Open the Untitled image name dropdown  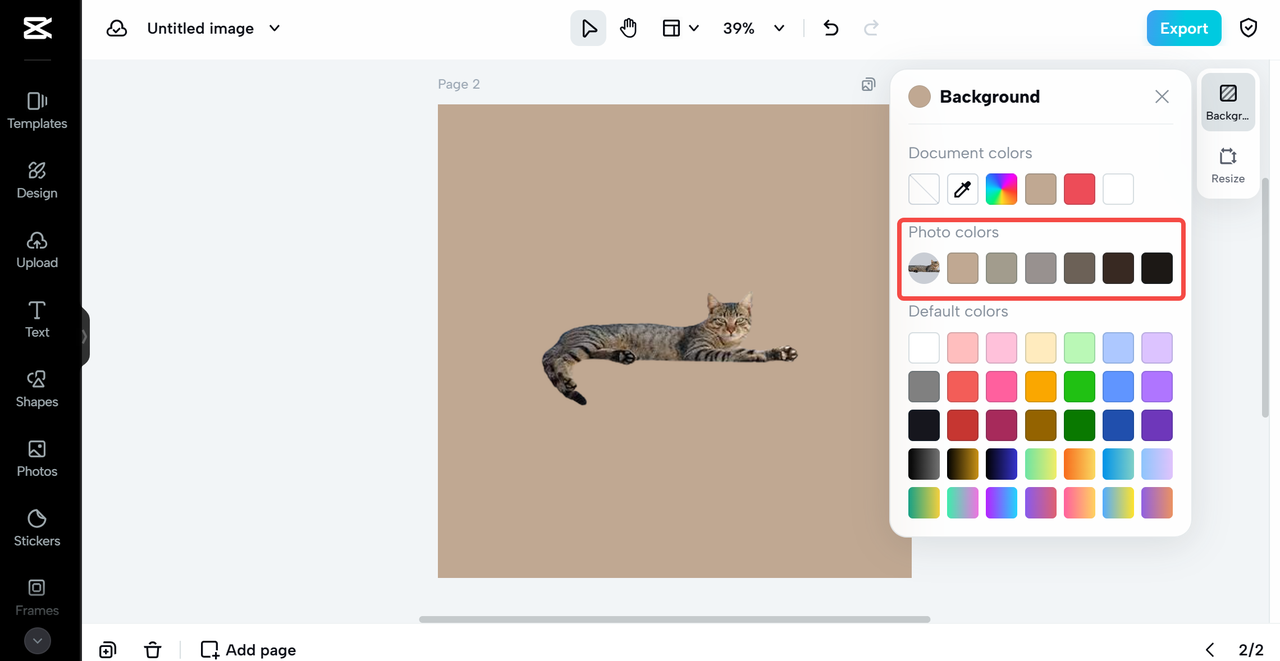pos(214,28)
